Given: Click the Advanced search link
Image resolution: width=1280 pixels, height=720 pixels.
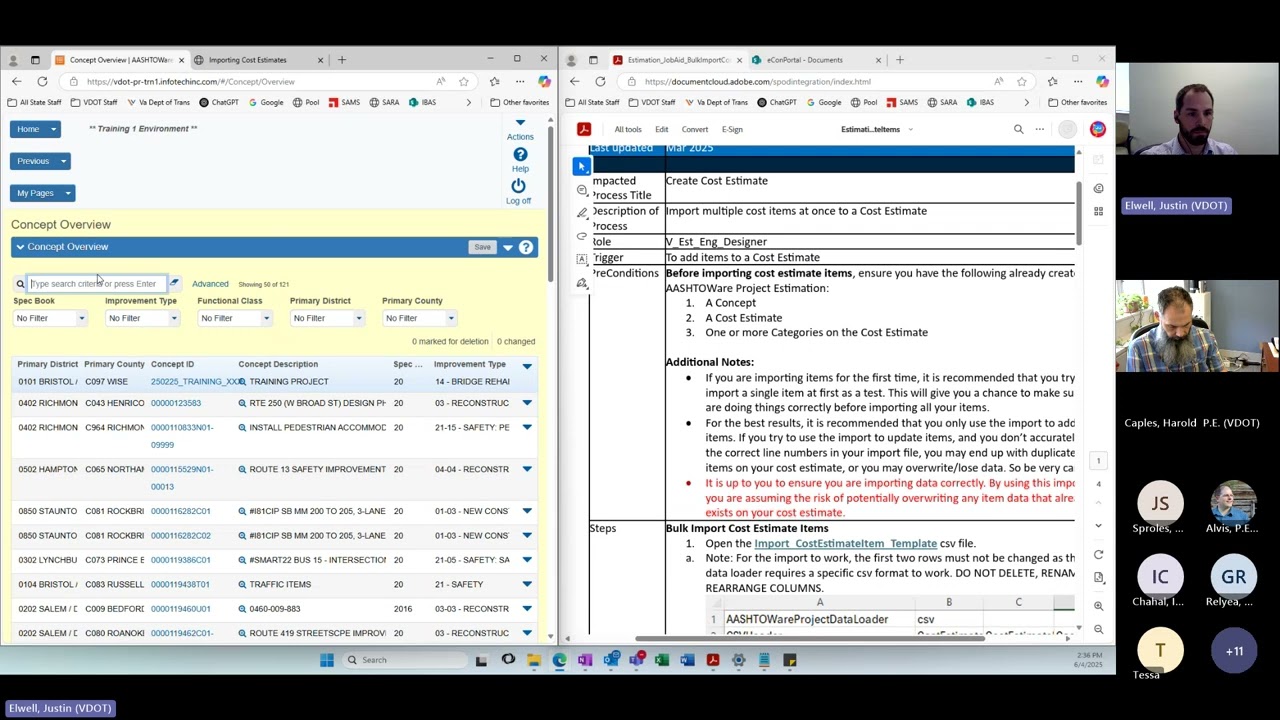Looking at the screenshot, I should (210, 284).
